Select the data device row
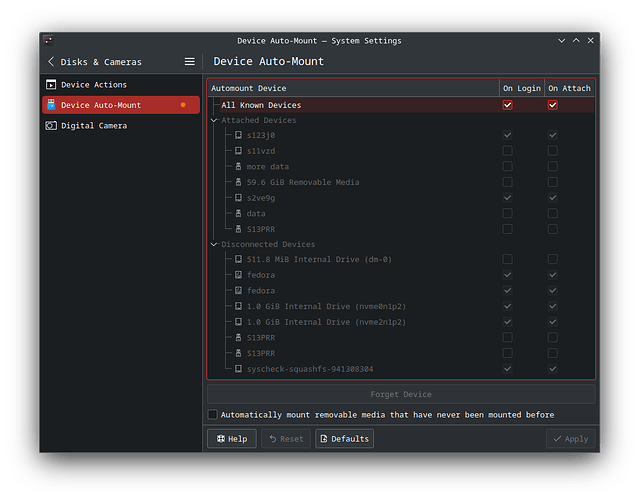Image resolution: width=640 pixels, height=500 pixels. (401, 213)
